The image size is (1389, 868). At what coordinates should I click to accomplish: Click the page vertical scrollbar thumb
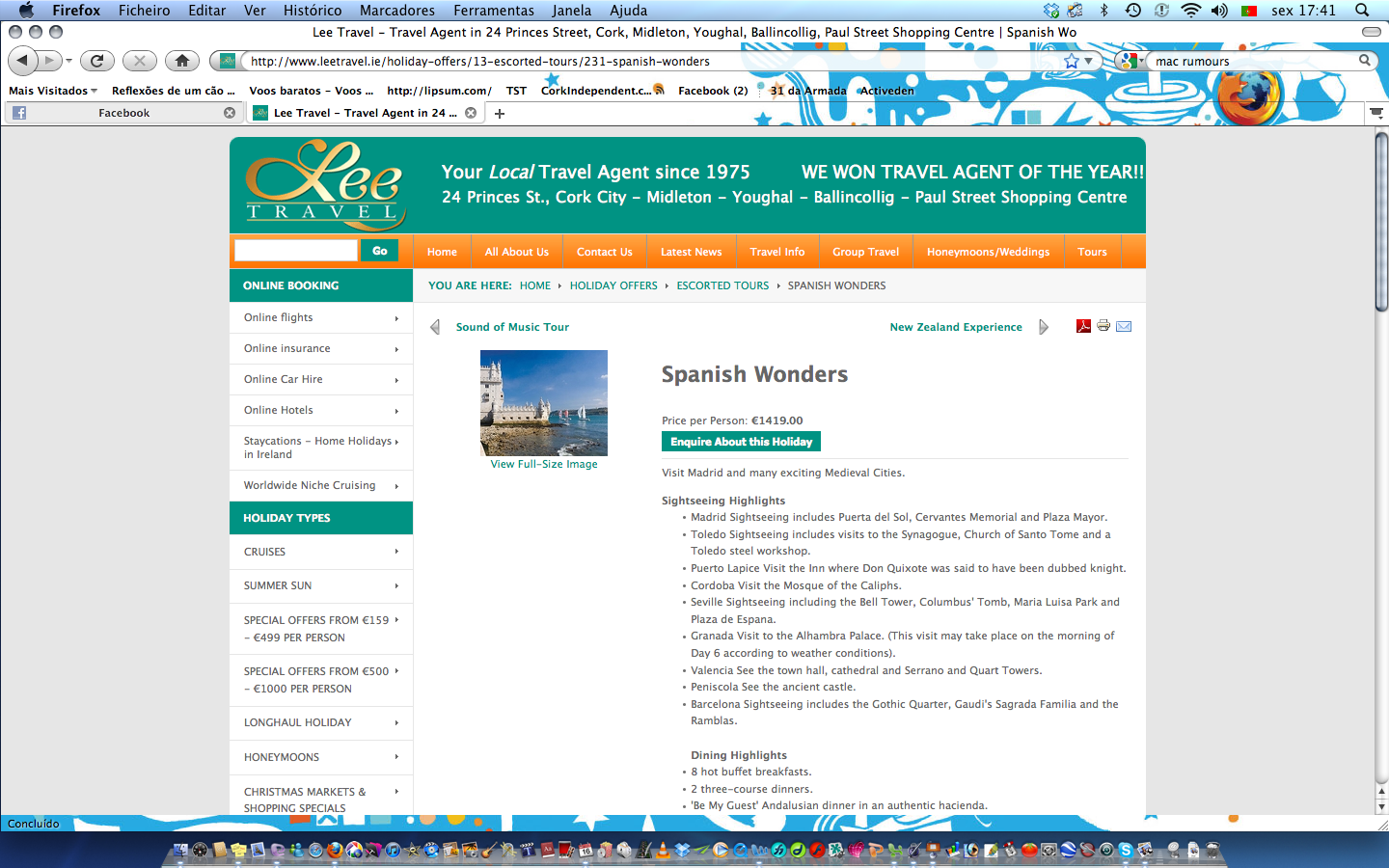coord(1381,220)
